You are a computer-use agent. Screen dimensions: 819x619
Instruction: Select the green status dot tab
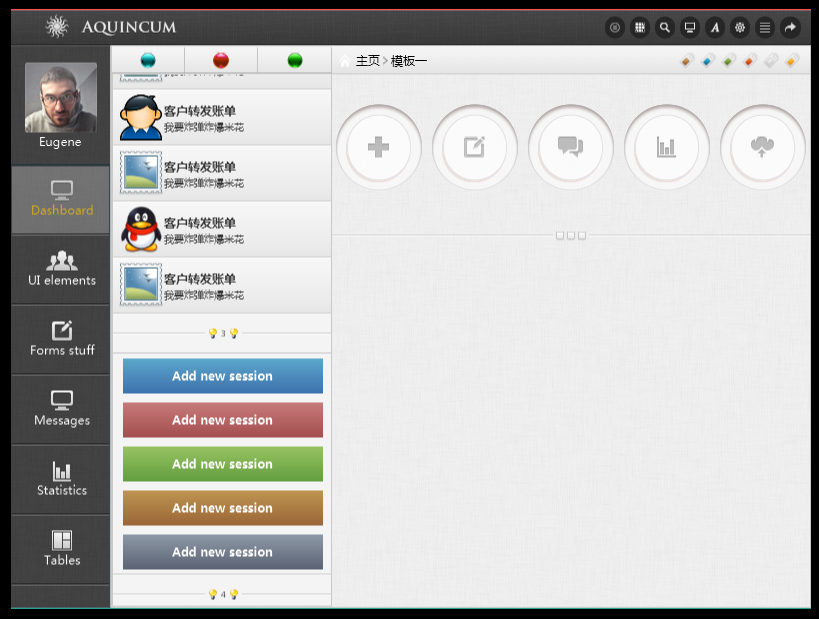click(x=293, y=60)
